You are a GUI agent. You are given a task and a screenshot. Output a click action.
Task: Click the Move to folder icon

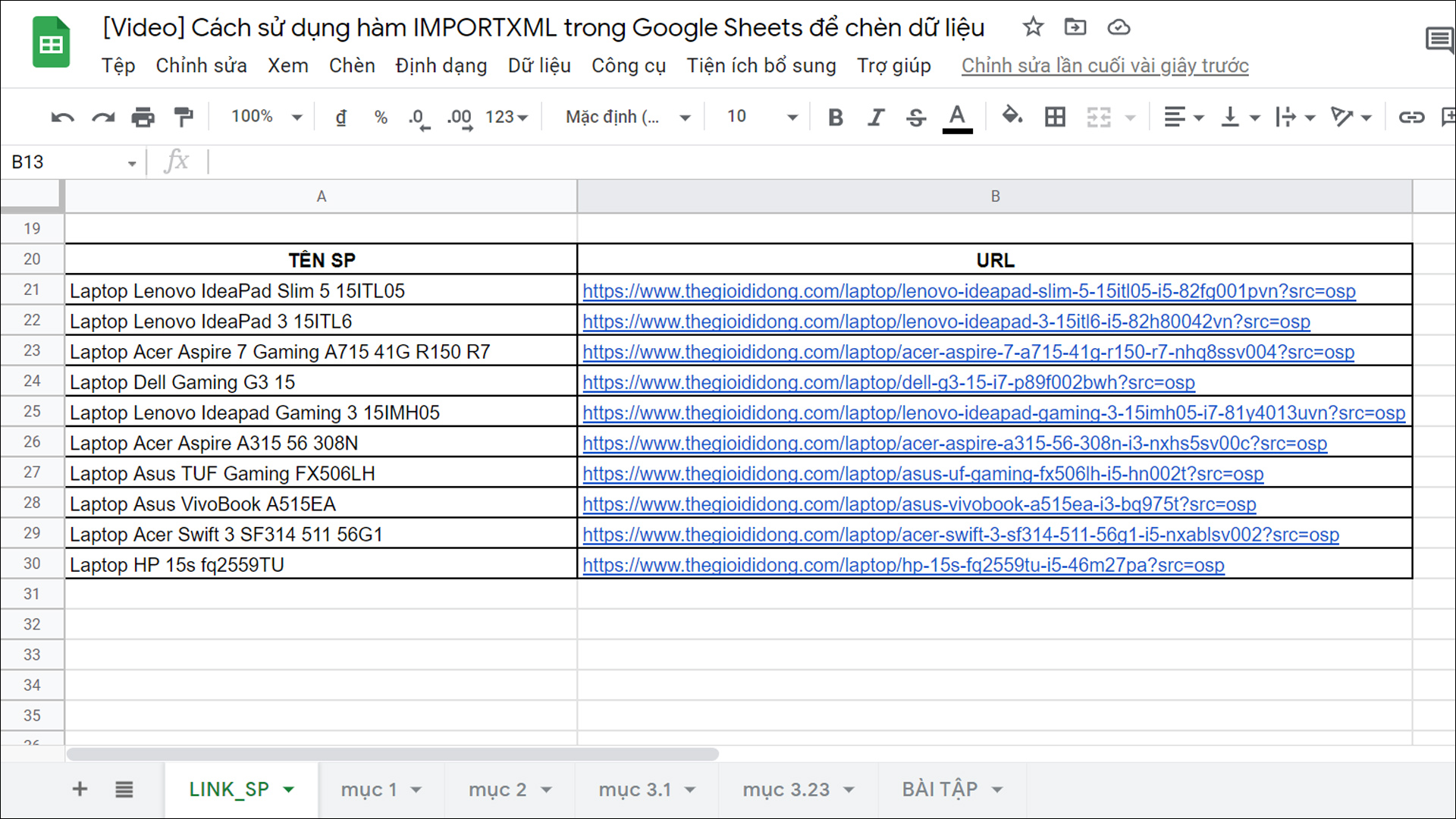(1075, 27)
